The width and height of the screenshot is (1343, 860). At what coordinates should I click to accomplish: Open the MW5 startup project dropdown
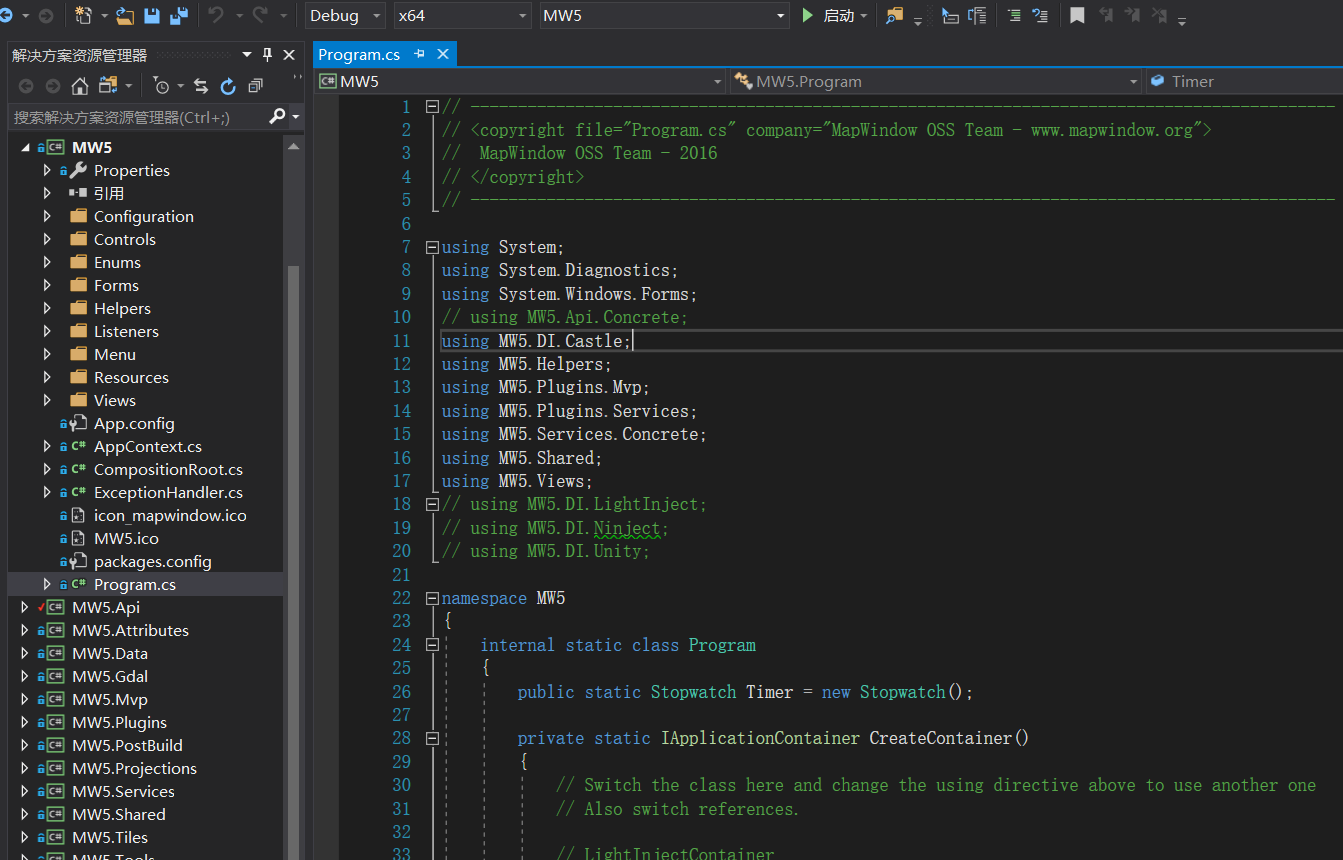coord(665,16)
